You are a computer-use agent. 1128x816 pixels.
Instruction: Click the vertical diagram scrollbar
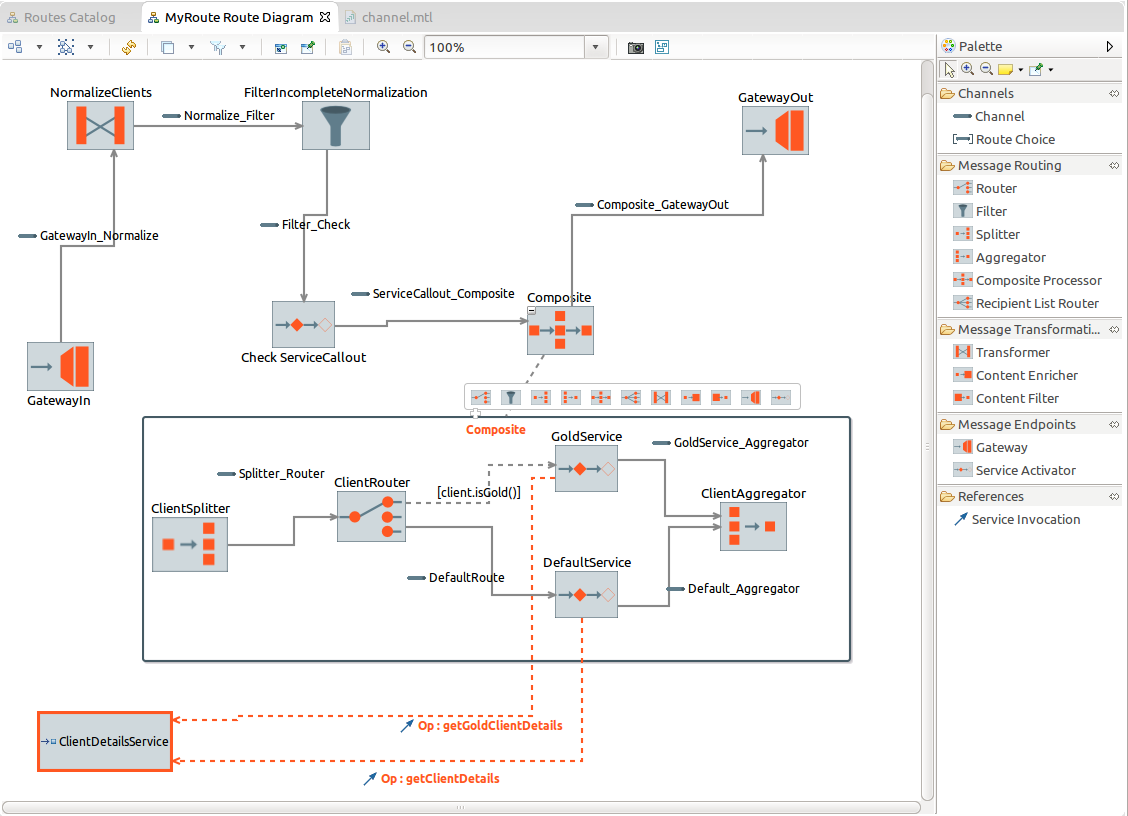927,430
